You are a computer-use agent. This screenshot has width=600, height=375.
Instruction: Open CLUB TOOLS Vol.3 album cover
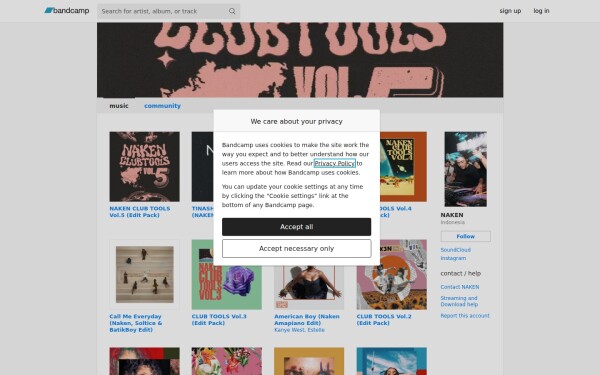tap(227, 274)
